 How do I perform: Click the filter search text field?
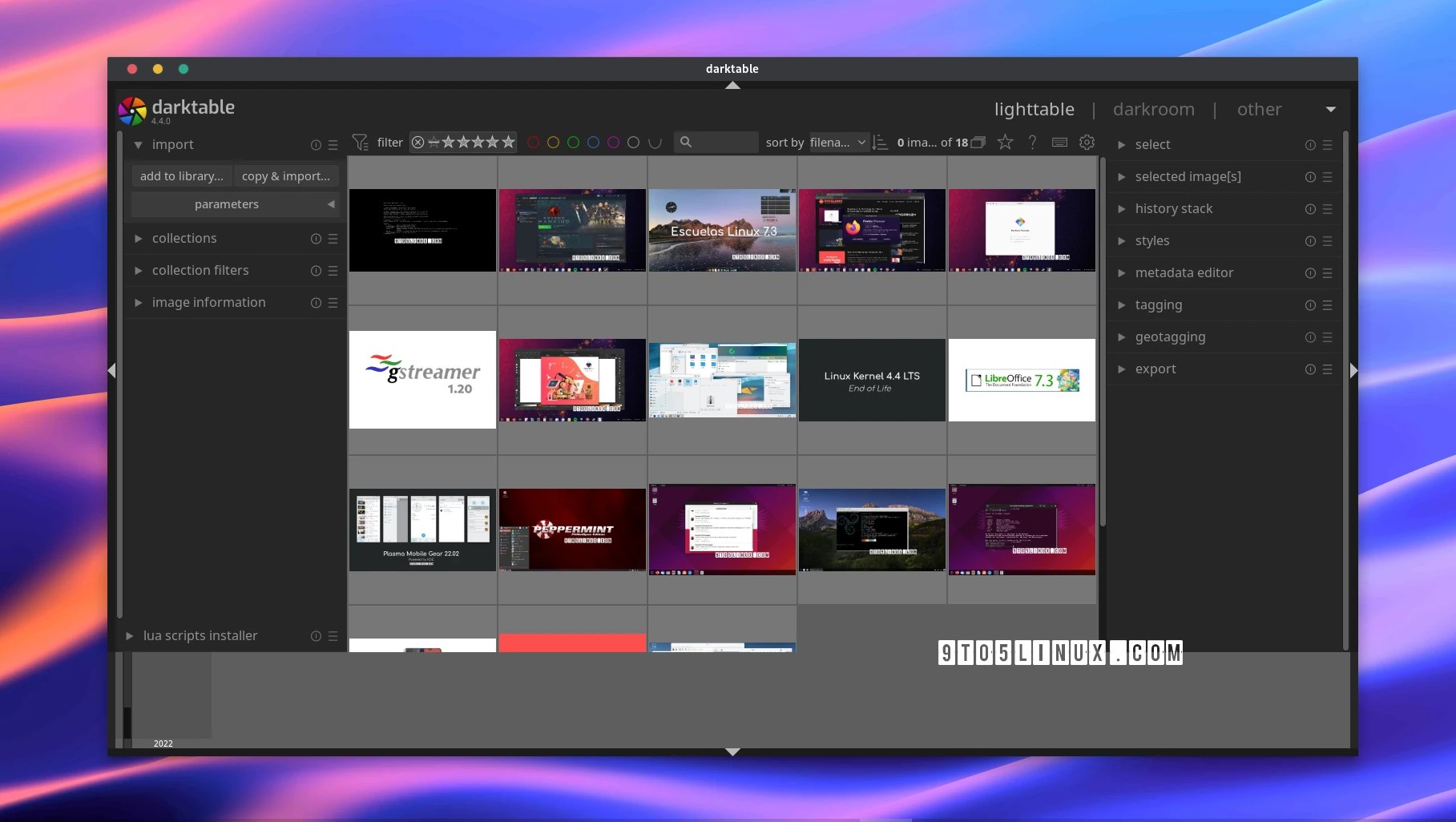(716, 143)
